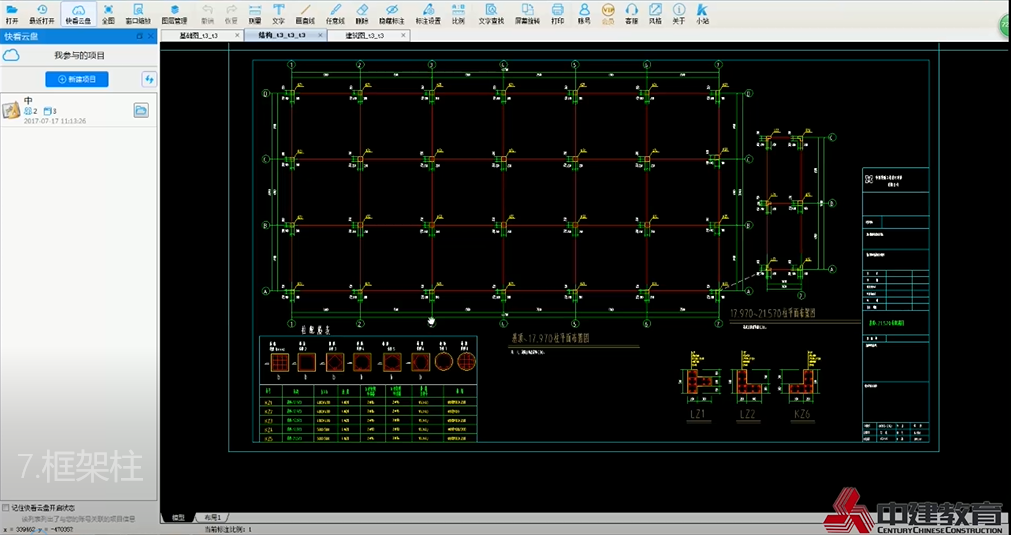Image resolution: width=1011 pixels, height=535 pixels.
Task: Open 文字查找 text search tool
Action: (x=491, y=14)
